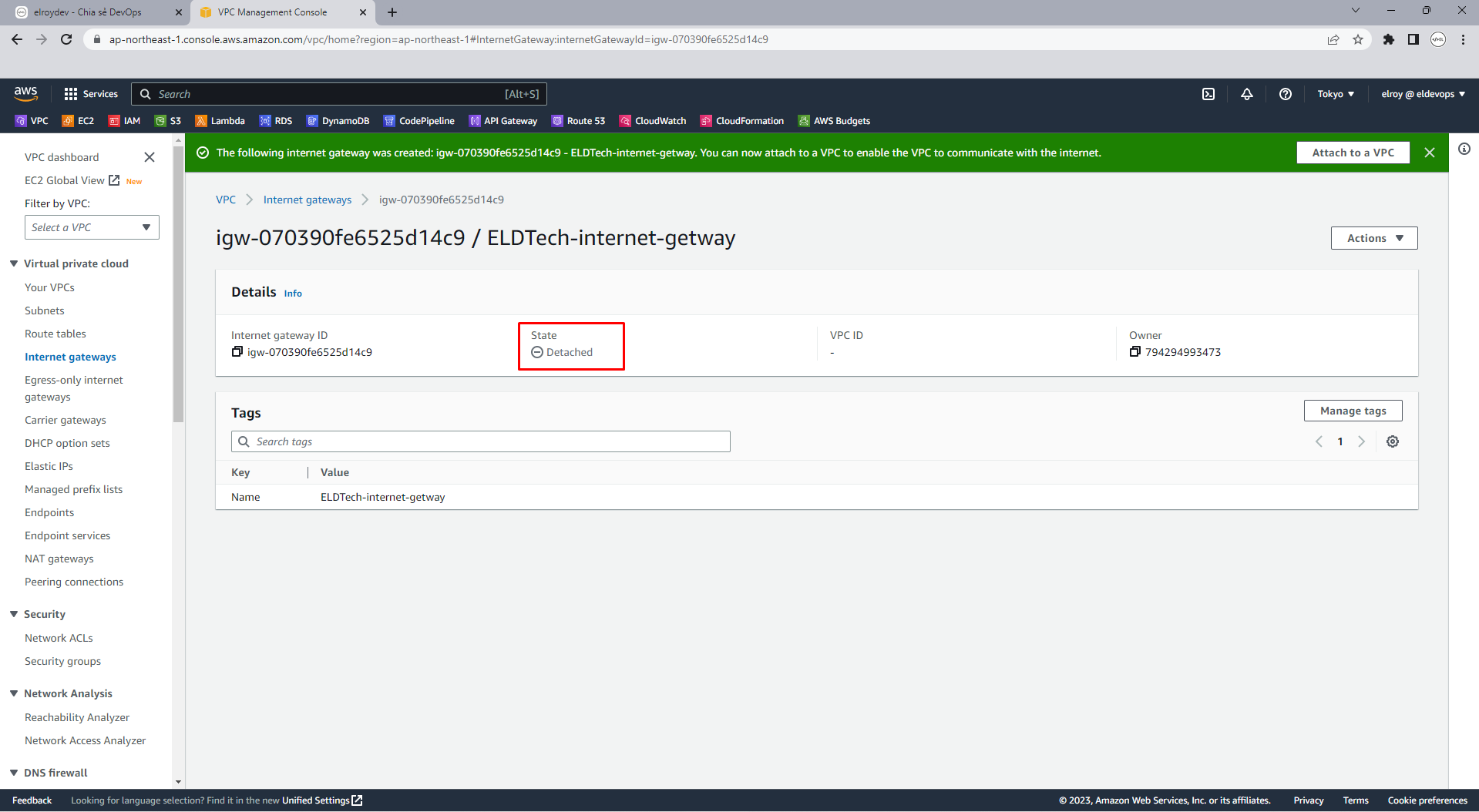Click Feedback in the footer
The width and height of the screenshot is (1479, 812).
coord(32,800)
